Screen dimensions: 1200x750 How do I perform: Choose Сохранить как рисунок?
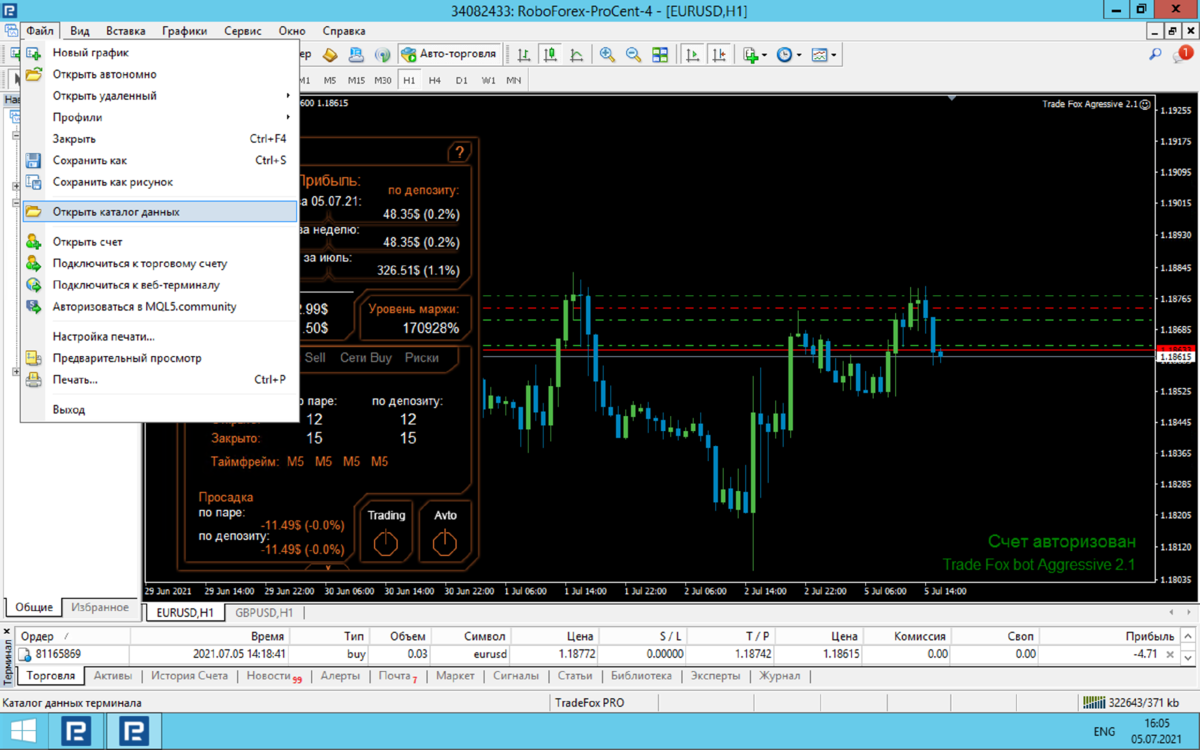pos(160,182)
